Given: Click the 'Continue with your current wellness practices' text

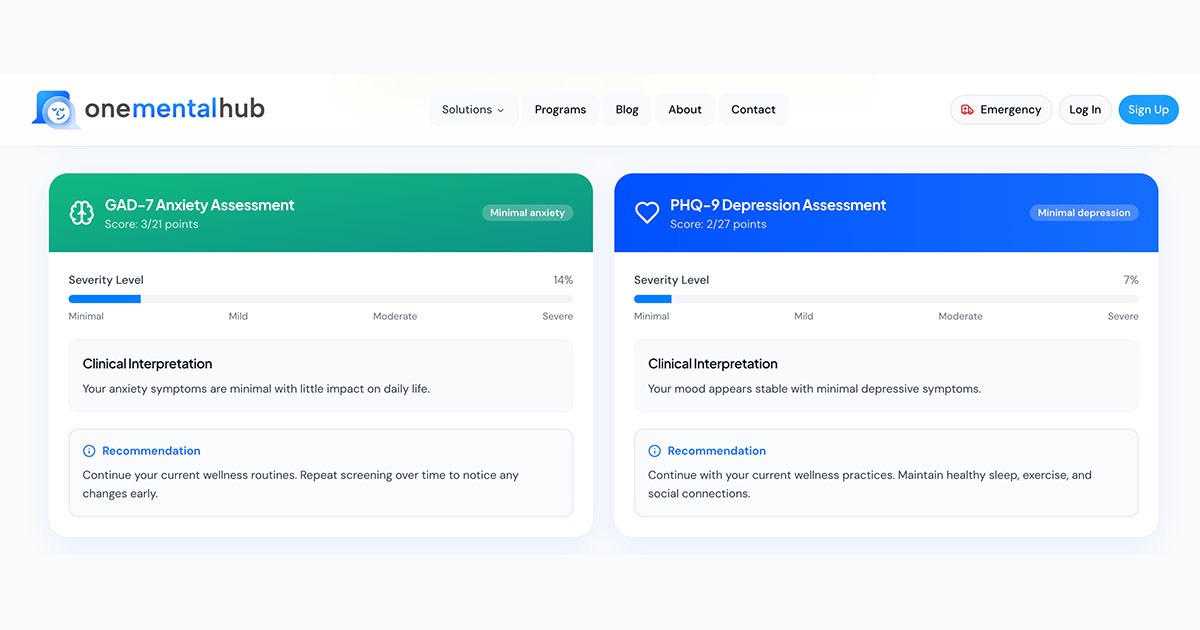Looking at the screenshot, I should click(870, 484).
